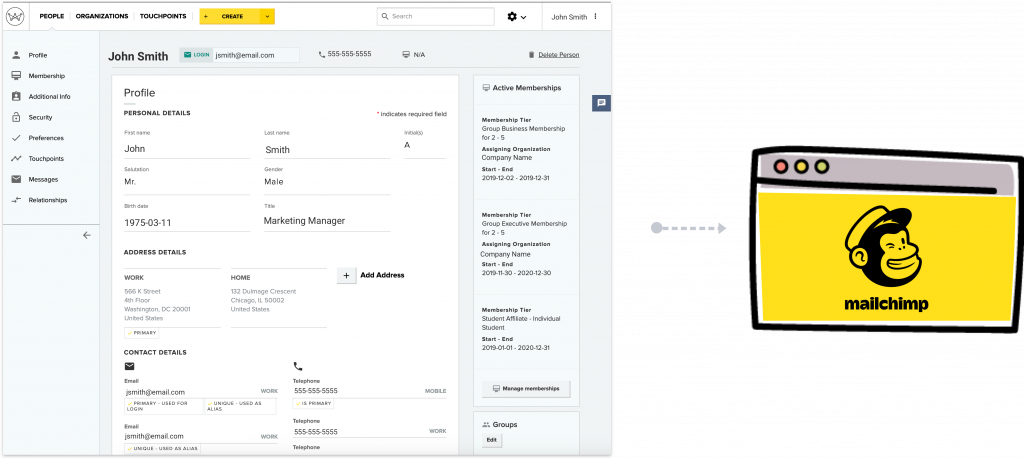Image resolution: width=1024 pixels, height=459 pixels.
Task: Click the green LOGIN badge
Action: click(197, 55)
